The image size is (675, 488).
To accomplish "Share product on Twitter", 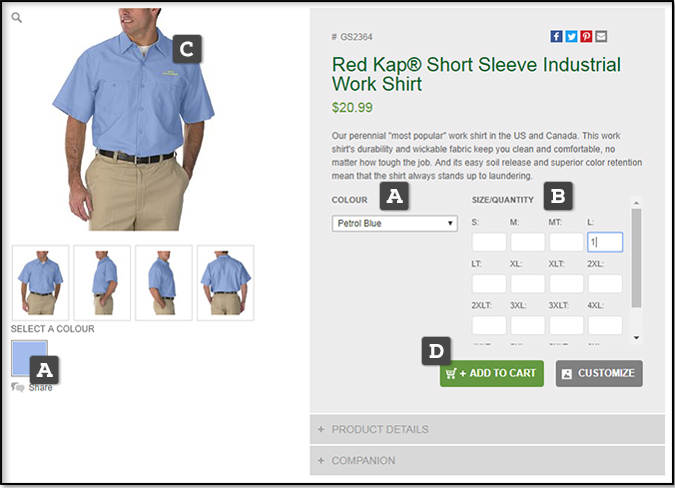I will click(x=572, y=37).
